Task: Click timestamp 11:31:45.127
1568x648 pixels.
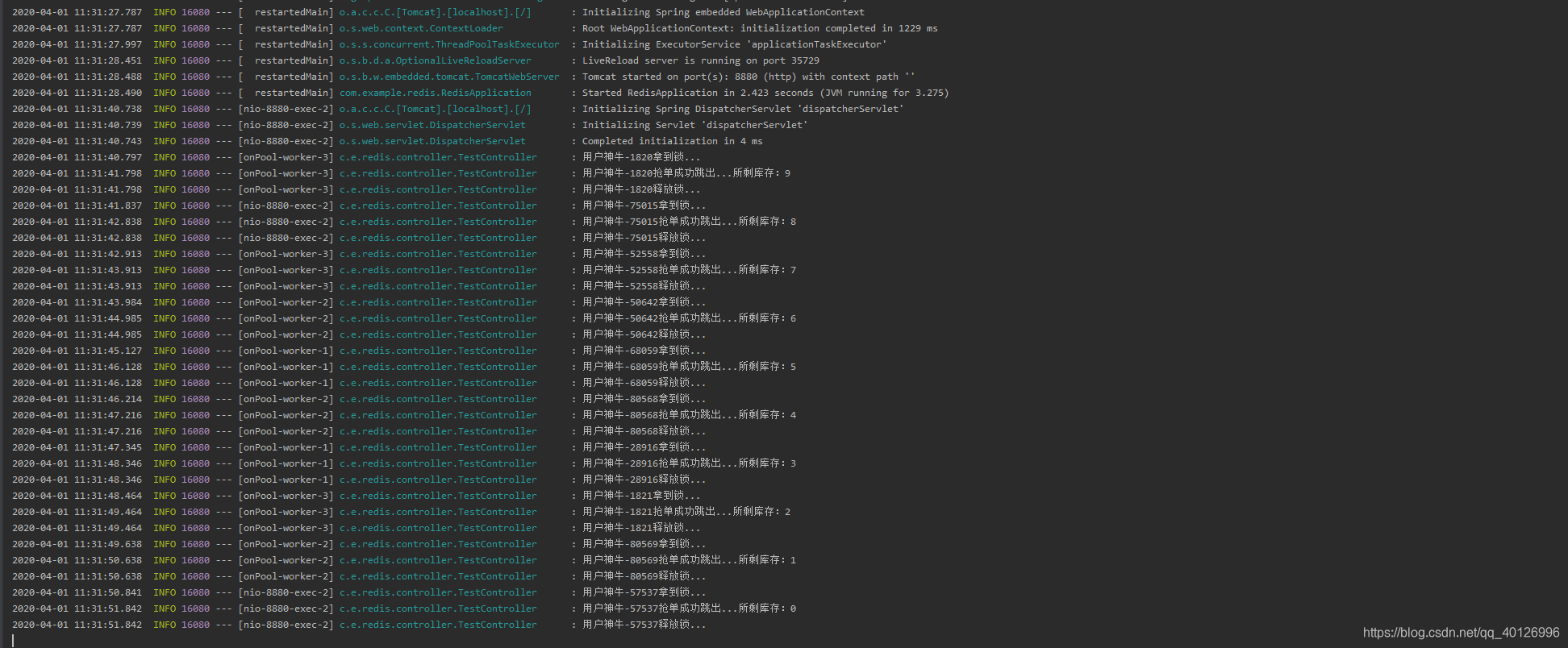Action: pyautogui.click(x=108, y=351)
